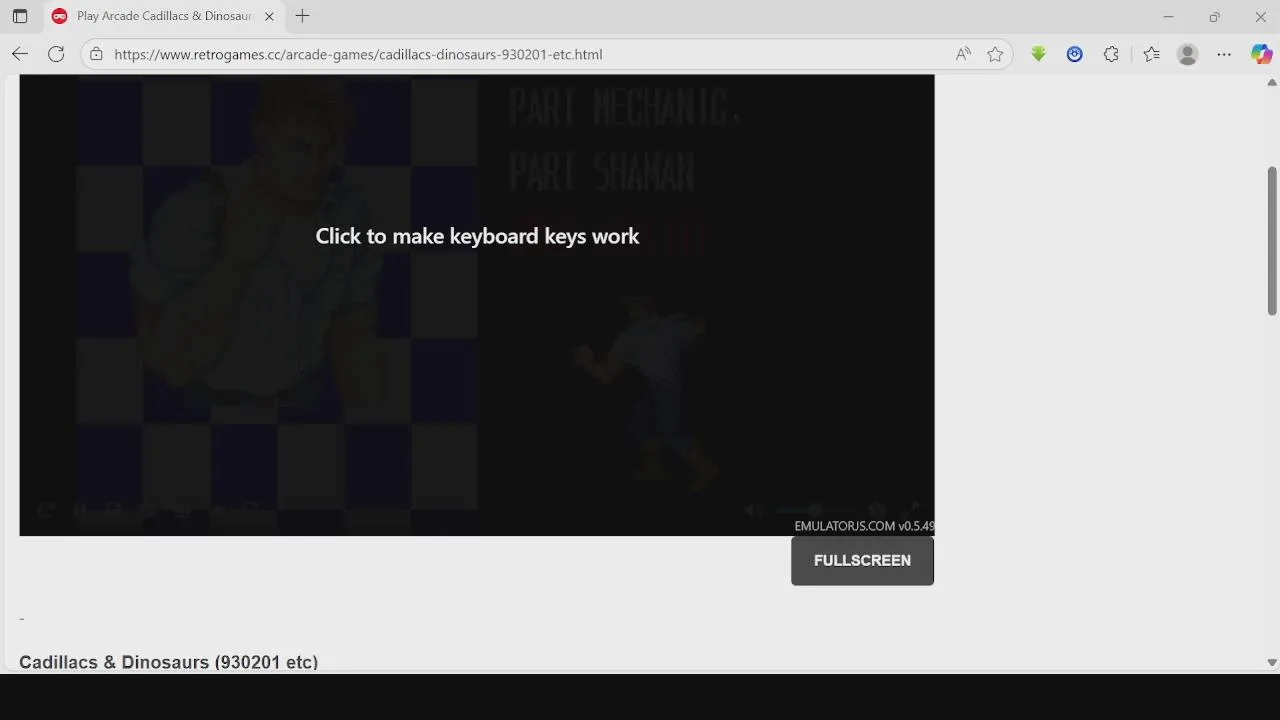Open the Favorites list
1280x720 pixels.
(1152, 54)
